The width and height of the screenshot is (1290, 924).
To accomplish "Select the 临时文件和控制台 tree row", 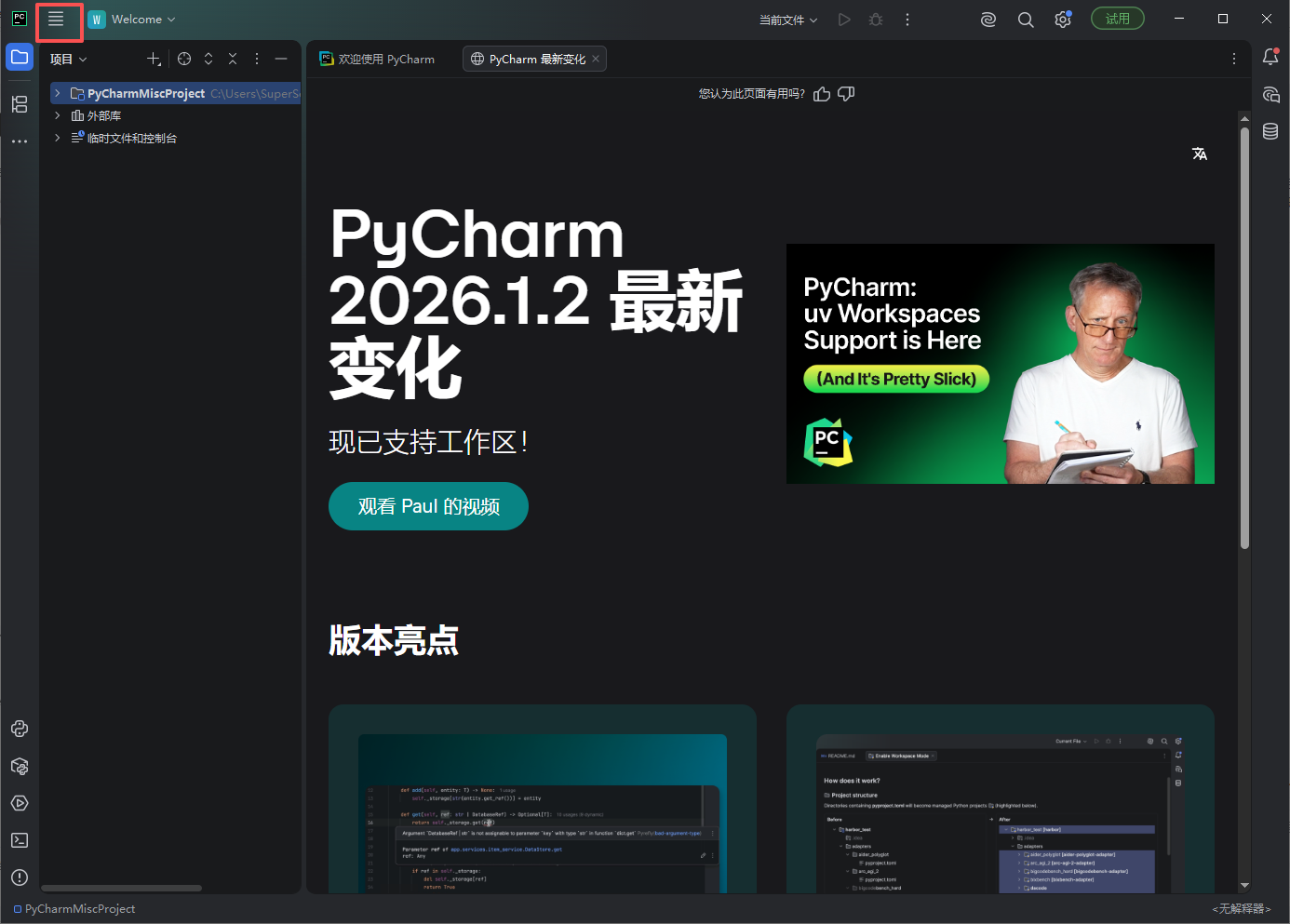I will click(175, 138).
